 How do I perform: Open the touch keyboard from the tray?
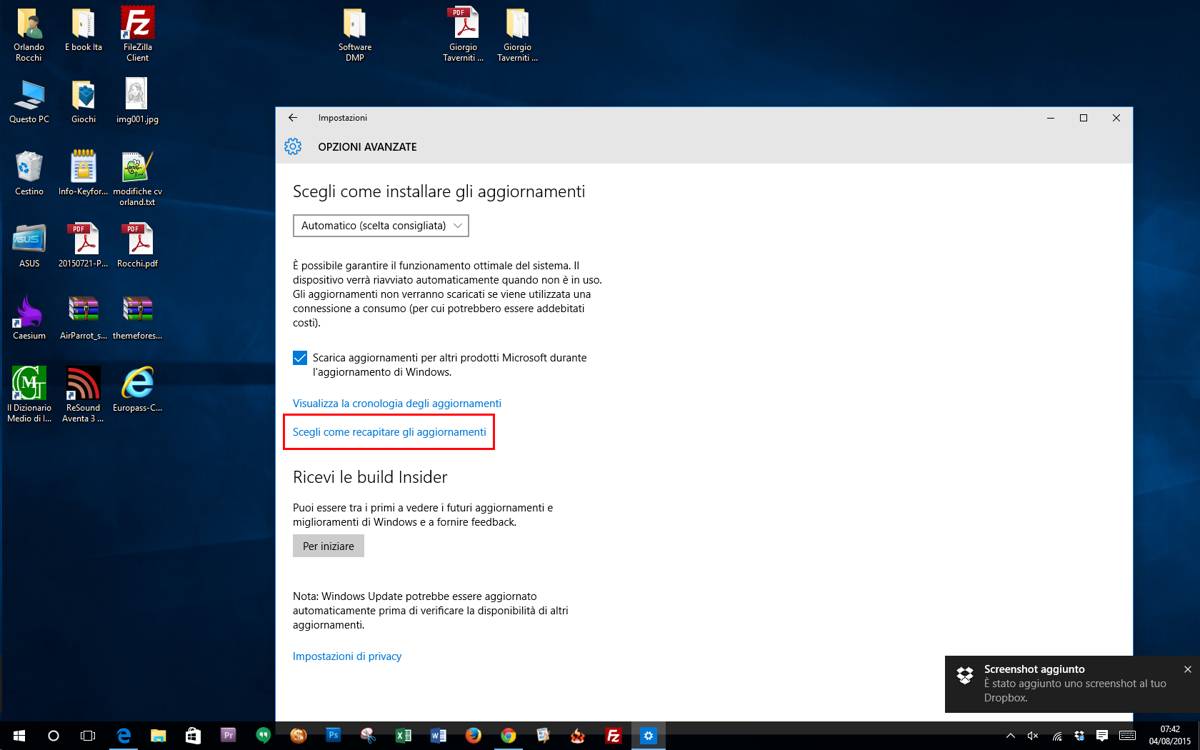pyautogui.click(x=1127, y=737)
